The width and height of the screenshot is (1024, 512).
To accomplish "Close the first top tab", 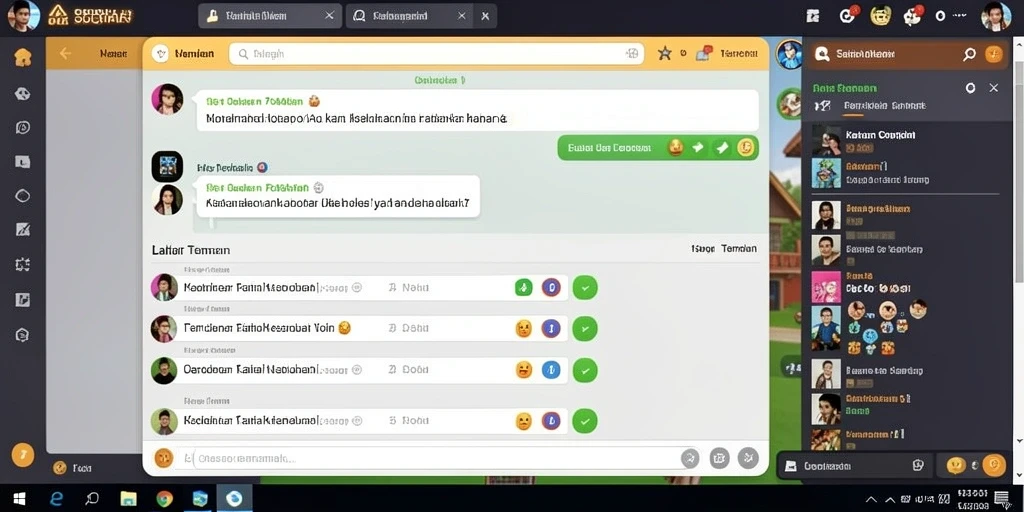I will click(329, 16).
